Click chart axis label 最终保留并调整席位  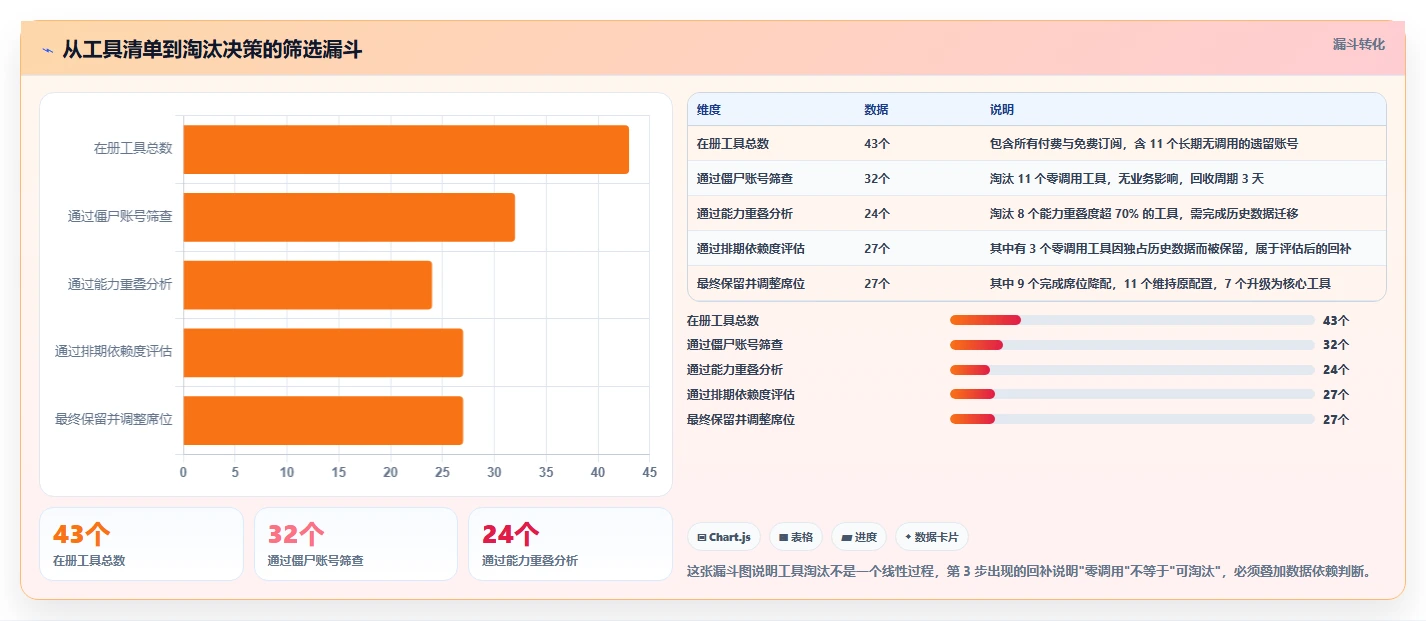[114, 420]
